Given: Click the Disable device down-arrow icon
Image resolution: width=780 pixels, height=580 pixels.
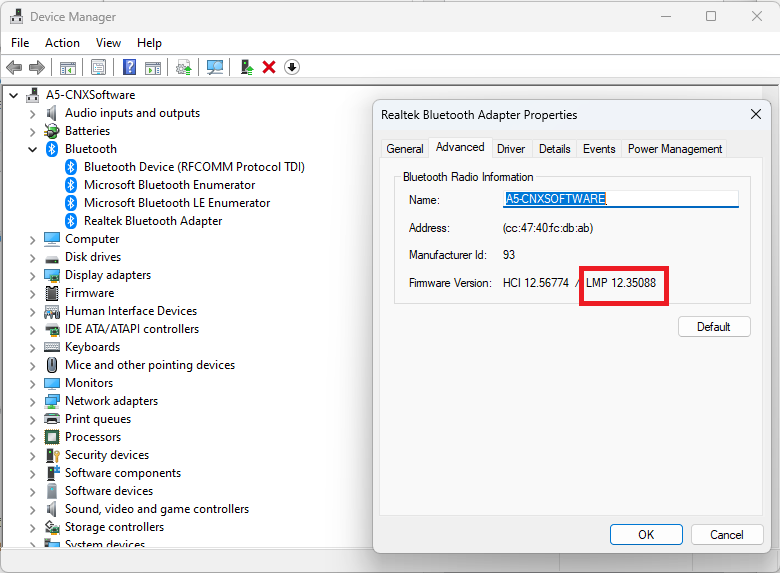Looking at the screenshot, I should (292, 67).
